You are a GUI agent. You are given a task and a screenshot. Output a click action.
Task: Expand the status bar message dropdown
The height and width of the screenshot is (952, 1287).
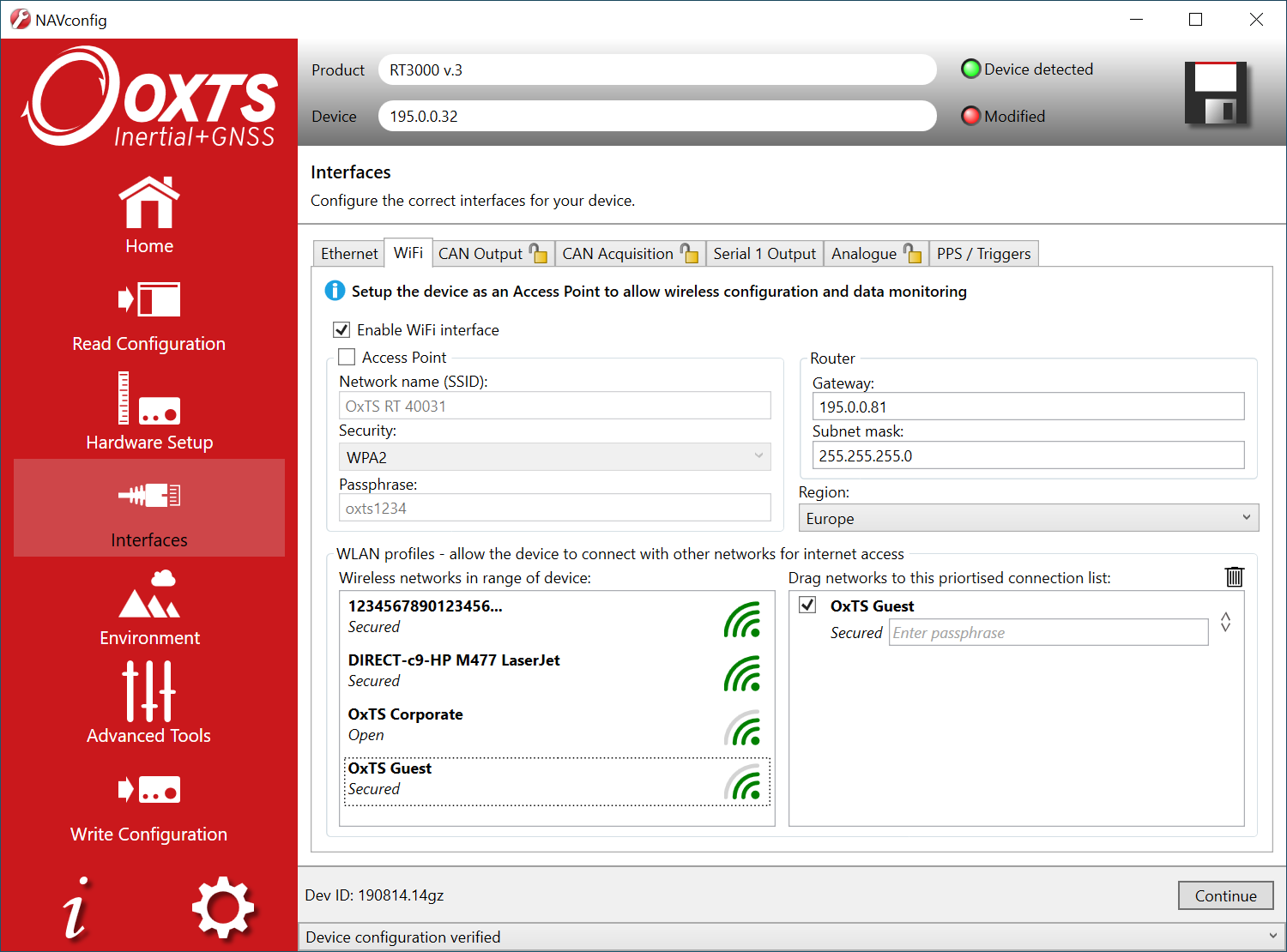pos(1272,937)
